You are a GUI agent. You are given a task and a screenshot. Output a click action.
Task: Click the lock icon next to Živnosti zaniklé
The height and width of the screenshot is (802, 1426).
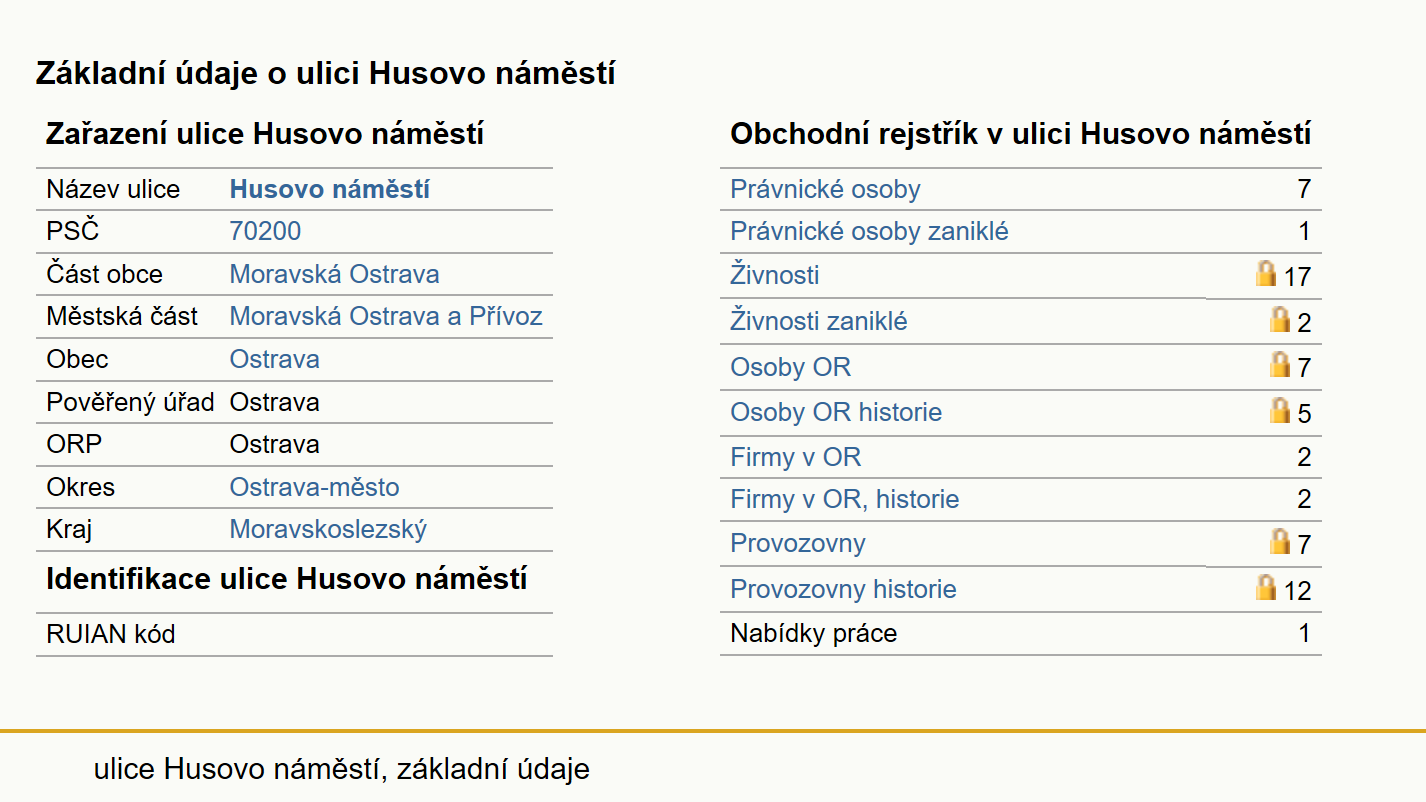(1280, 319)
